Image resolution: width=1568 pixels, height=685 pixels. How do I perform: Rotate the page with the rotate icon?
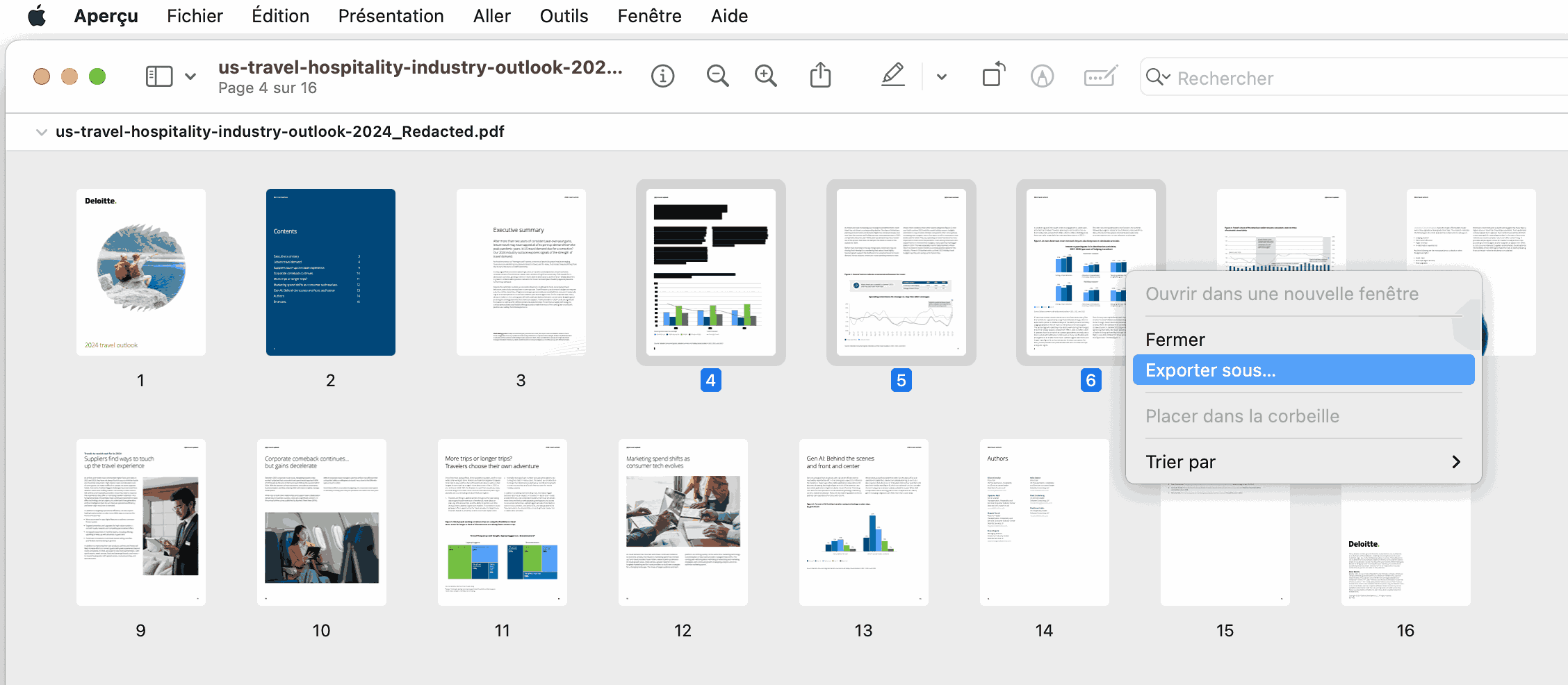tap(994, 74)
